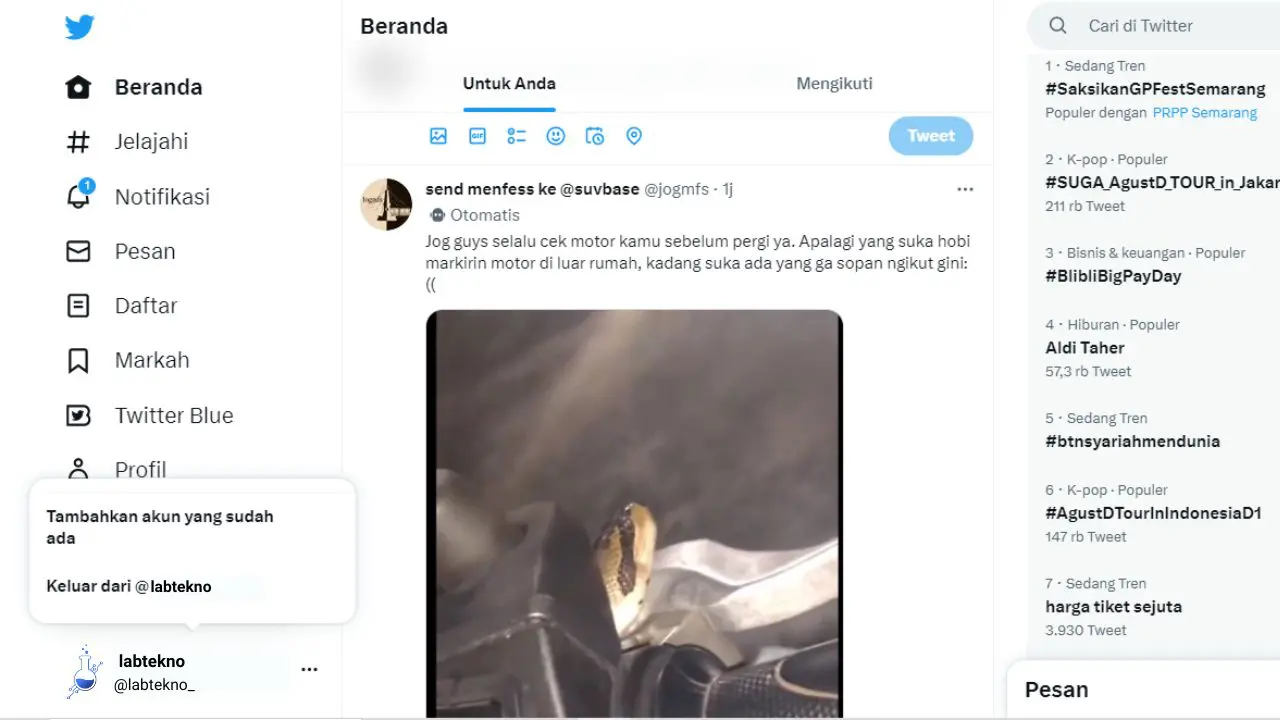Open the labtekno account menu dots
Viewport: 1280px width, 720px height.
310,670
